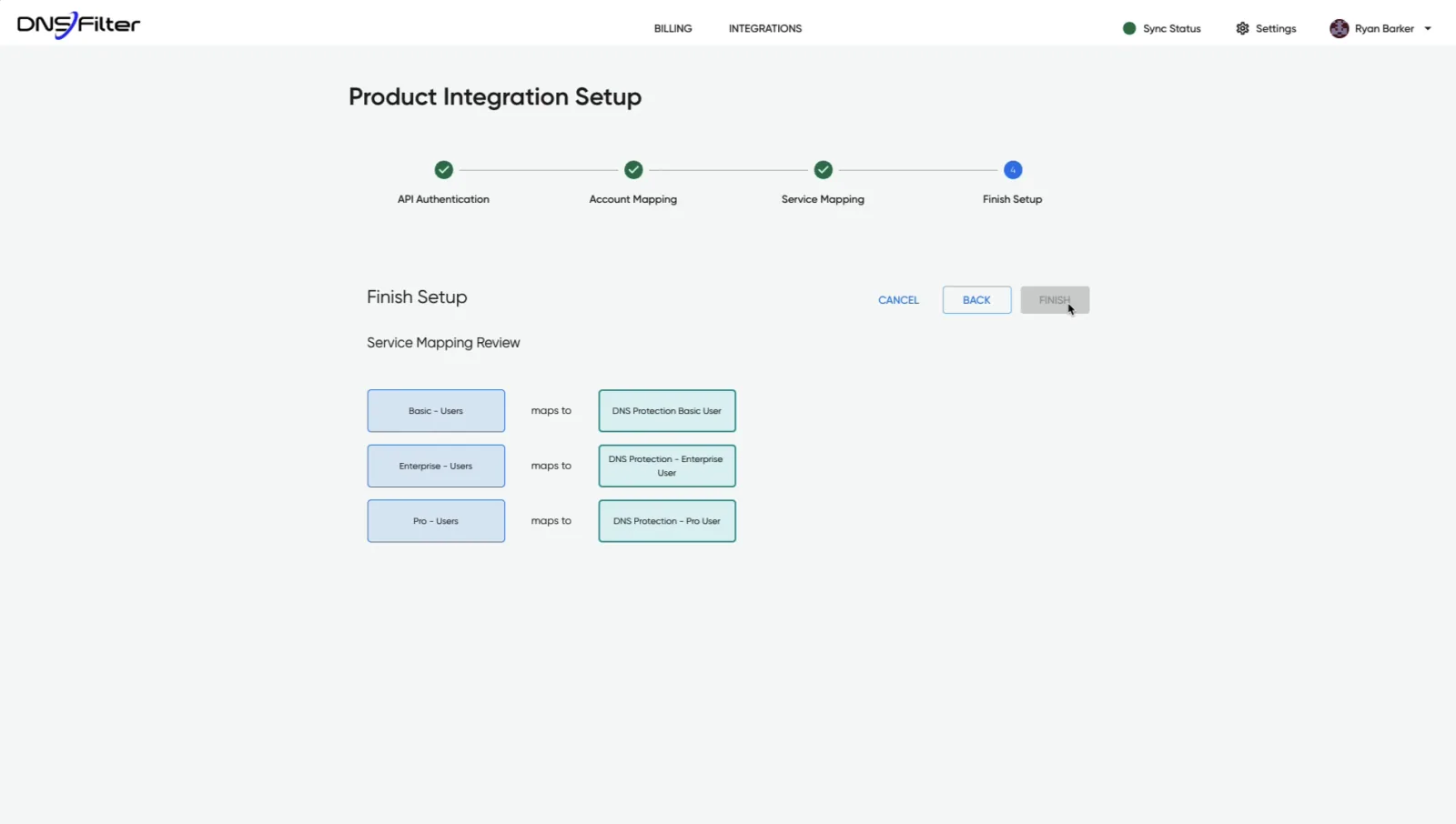The height and width of the screenshot is (824, 1456).
Task: Click the Finish Setup section heading
Action: (x=417, y=297)
